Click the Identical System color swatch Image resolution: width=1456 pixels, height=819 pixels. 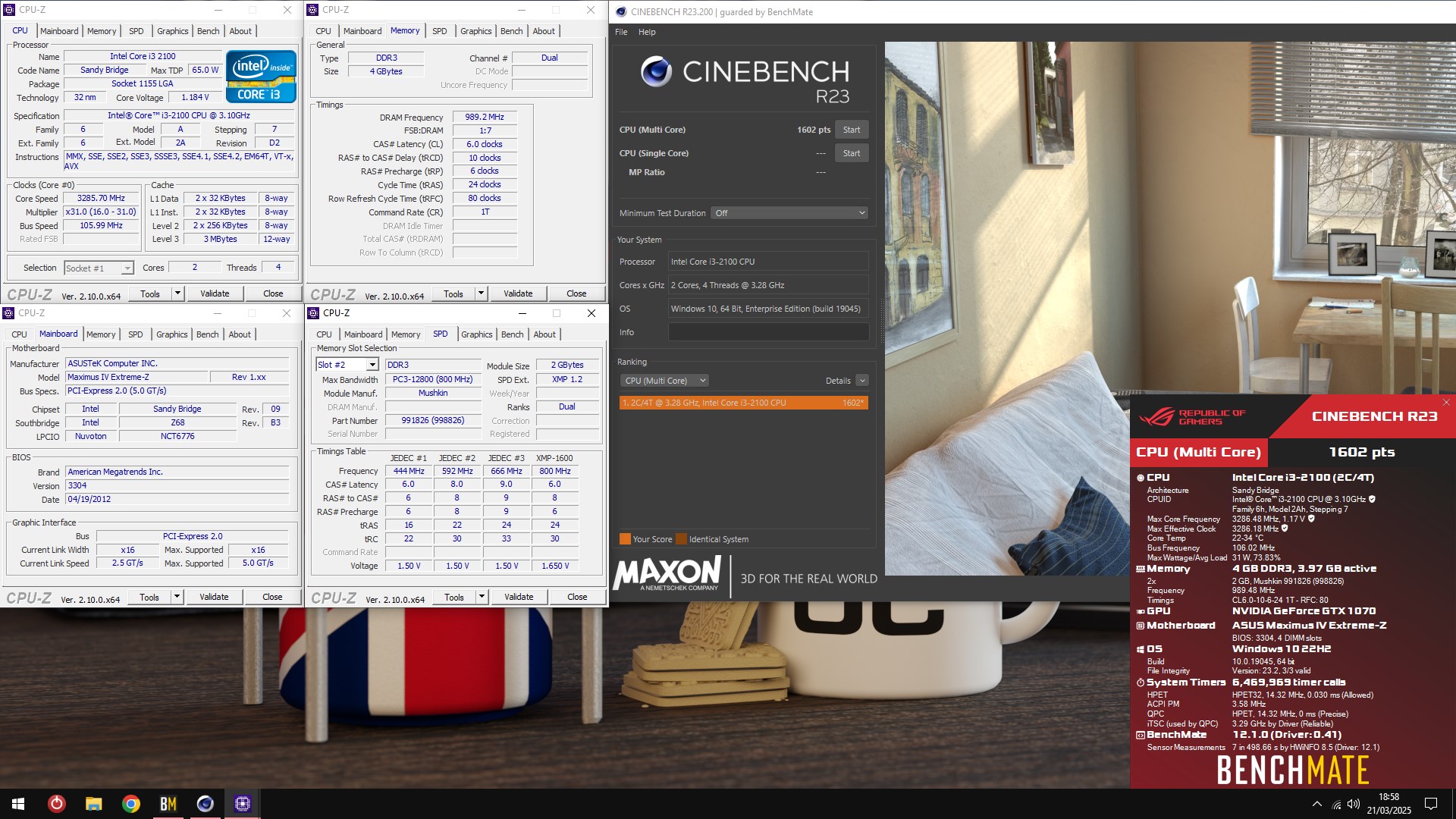pyautogui.click(x=681, y=539)
